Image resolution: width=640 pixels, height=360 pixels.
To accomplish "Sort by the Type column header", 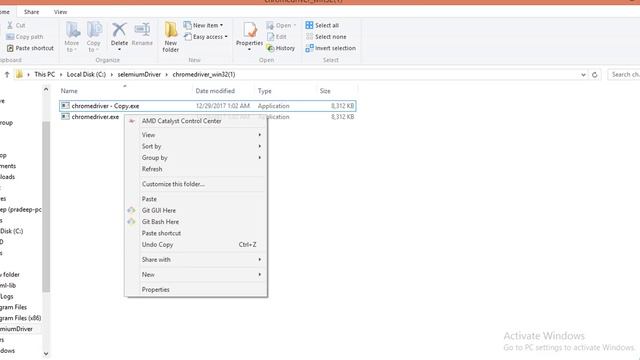I will [264, 91].
